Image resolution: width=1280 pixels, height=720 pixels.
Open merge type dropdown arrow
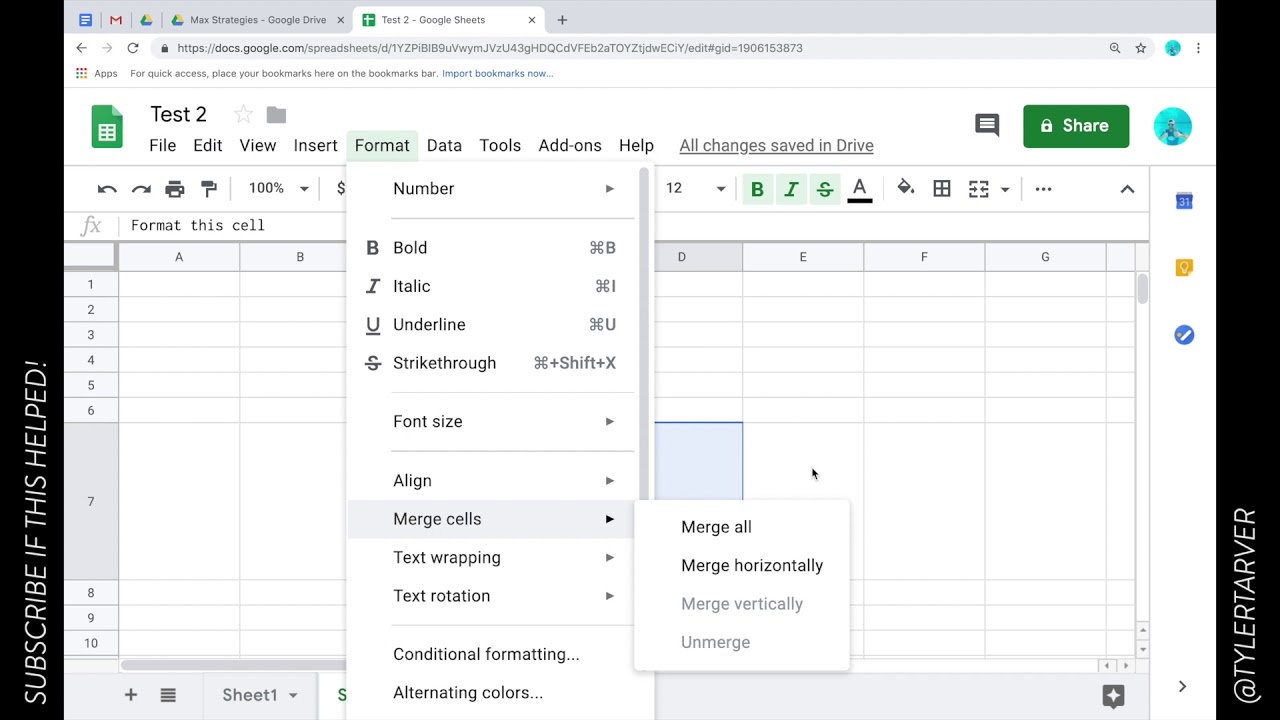1005,189
